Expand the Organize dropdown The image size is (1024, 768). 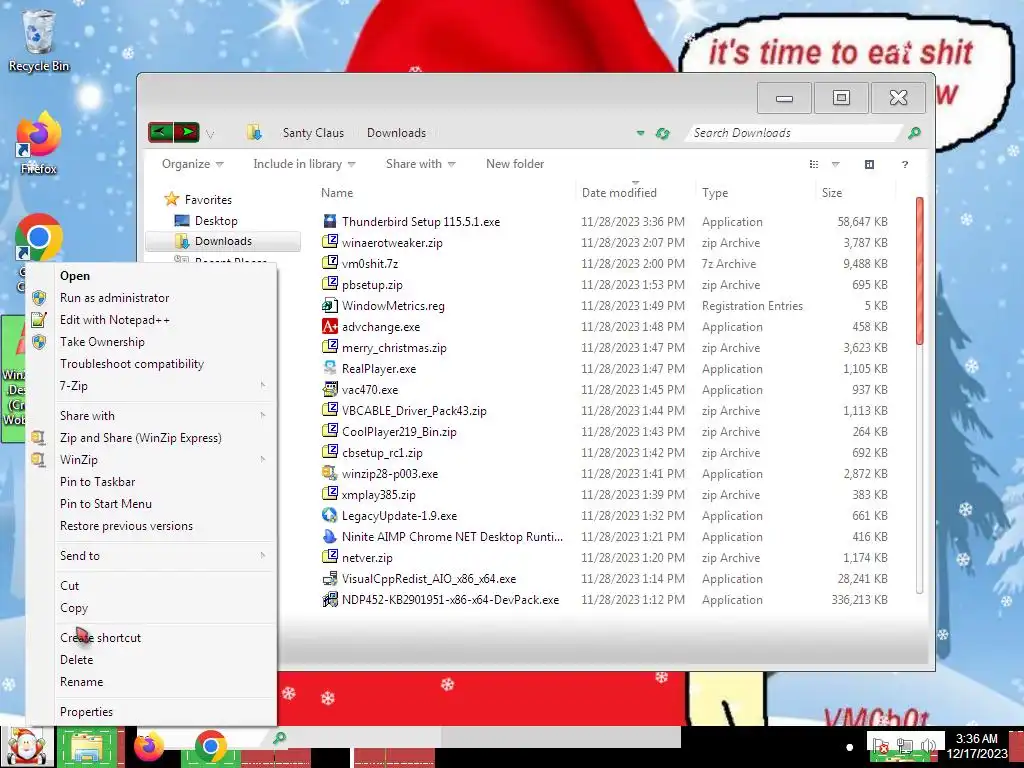point(193,164)
